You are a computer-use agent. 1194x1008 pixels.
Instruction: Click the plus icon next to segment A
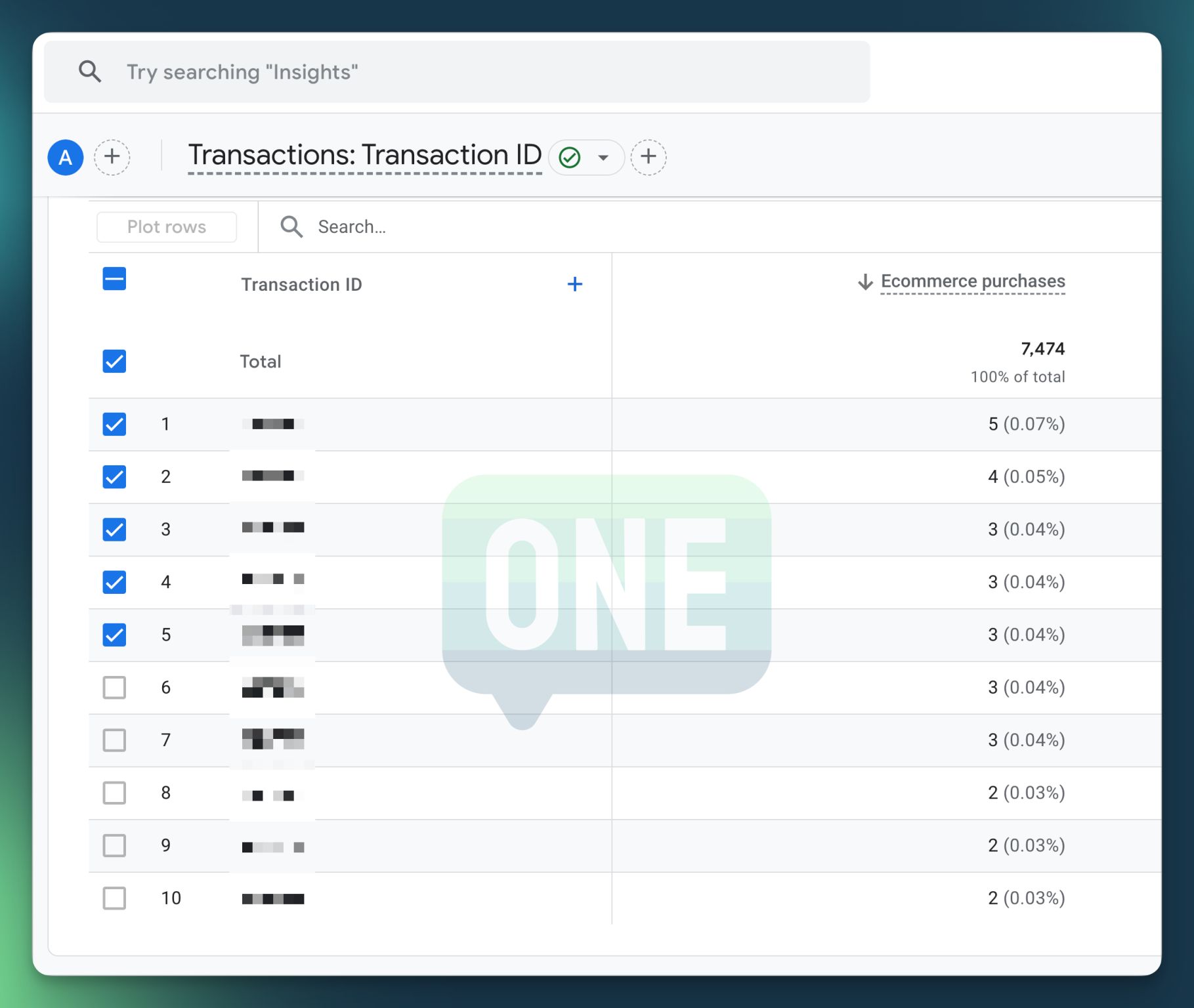click(112, 157)
